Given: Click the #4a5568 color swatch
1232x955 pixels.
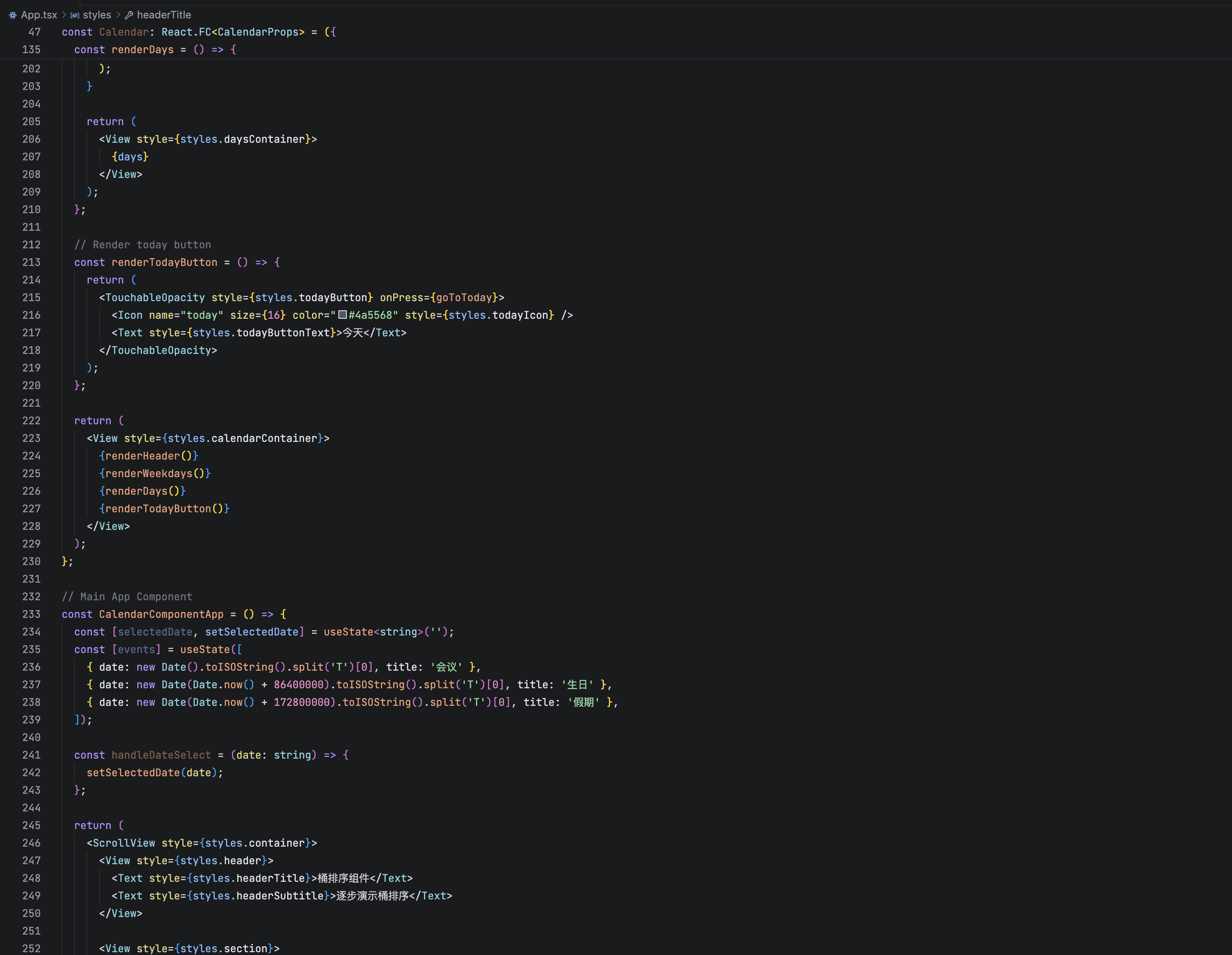Looking at the screenshot, I should (342, 315).
